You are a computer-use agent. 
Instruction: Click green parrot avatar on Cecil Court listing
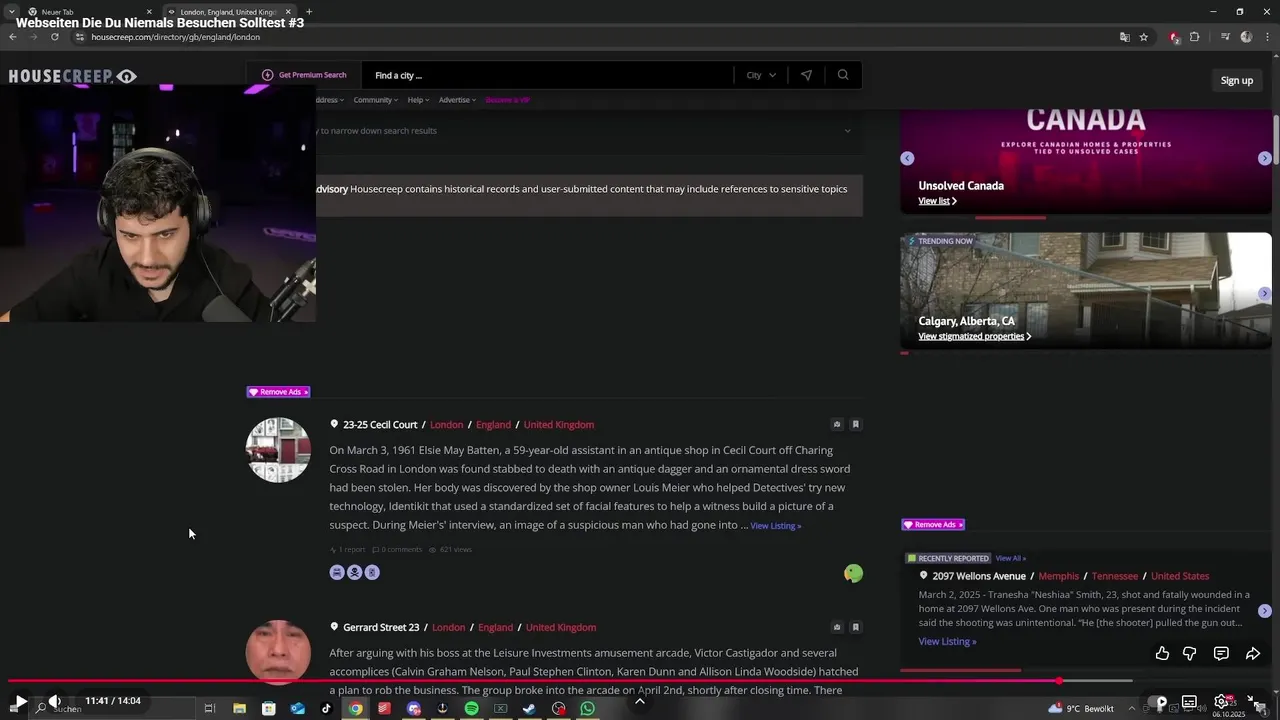click(x=853, y=573)
